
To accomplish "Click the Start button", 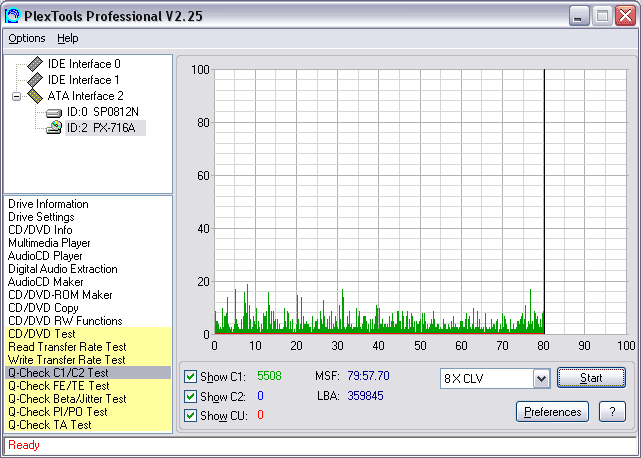I will [x=591, y=378].
